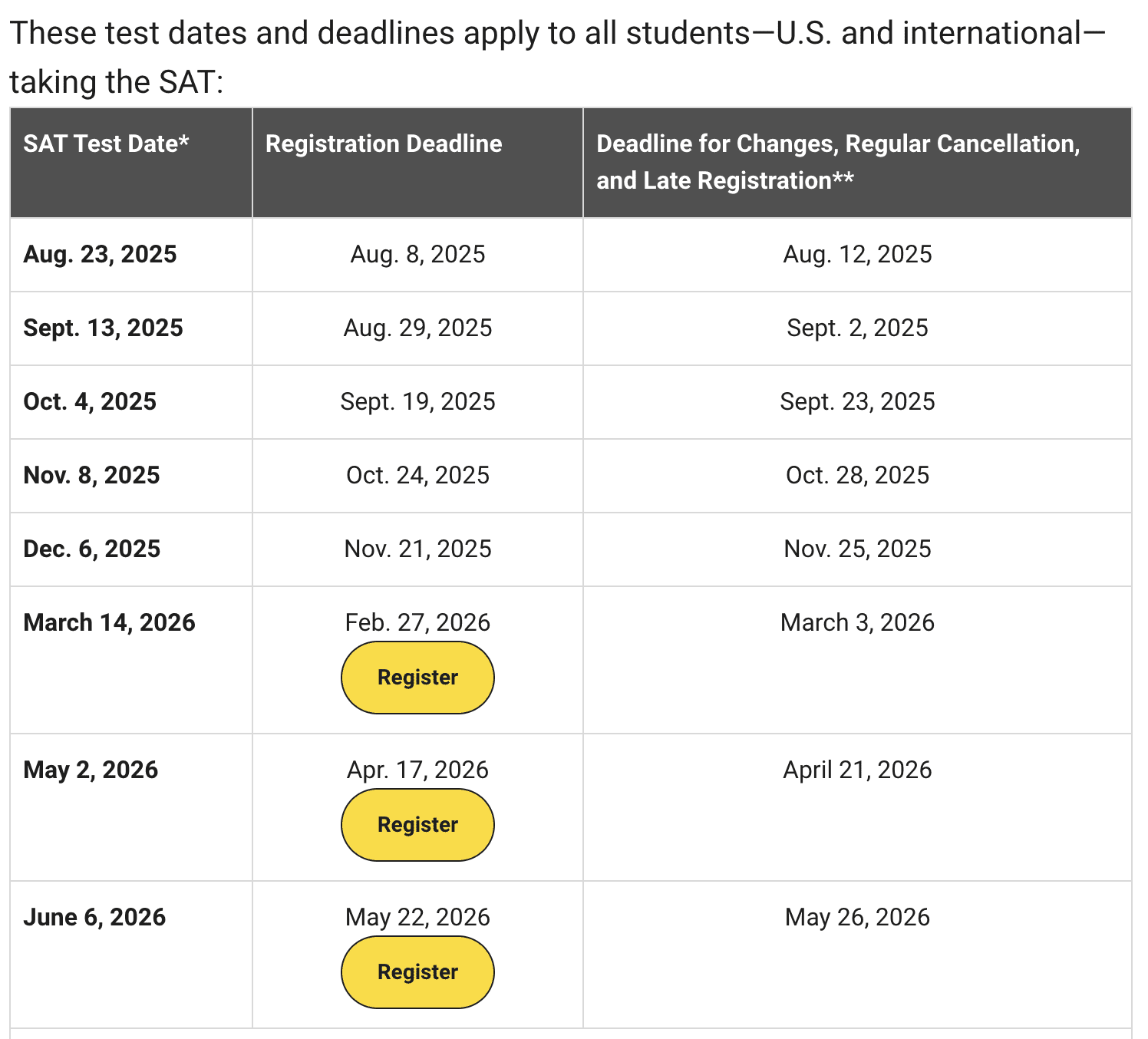Click the Aug. 23, 2025 test date
Viewport: 1148px width, 1039px height.
coord(100,254)
